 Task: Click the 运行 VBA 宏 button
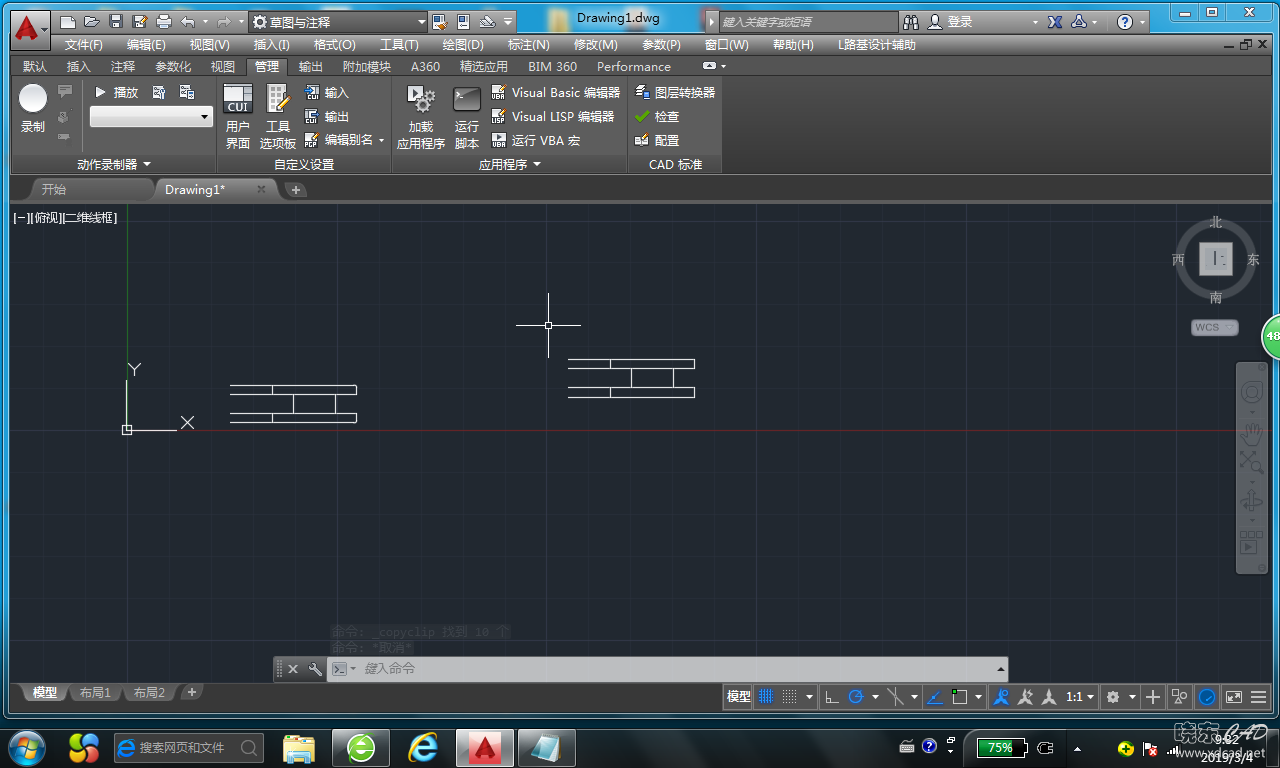536,140
